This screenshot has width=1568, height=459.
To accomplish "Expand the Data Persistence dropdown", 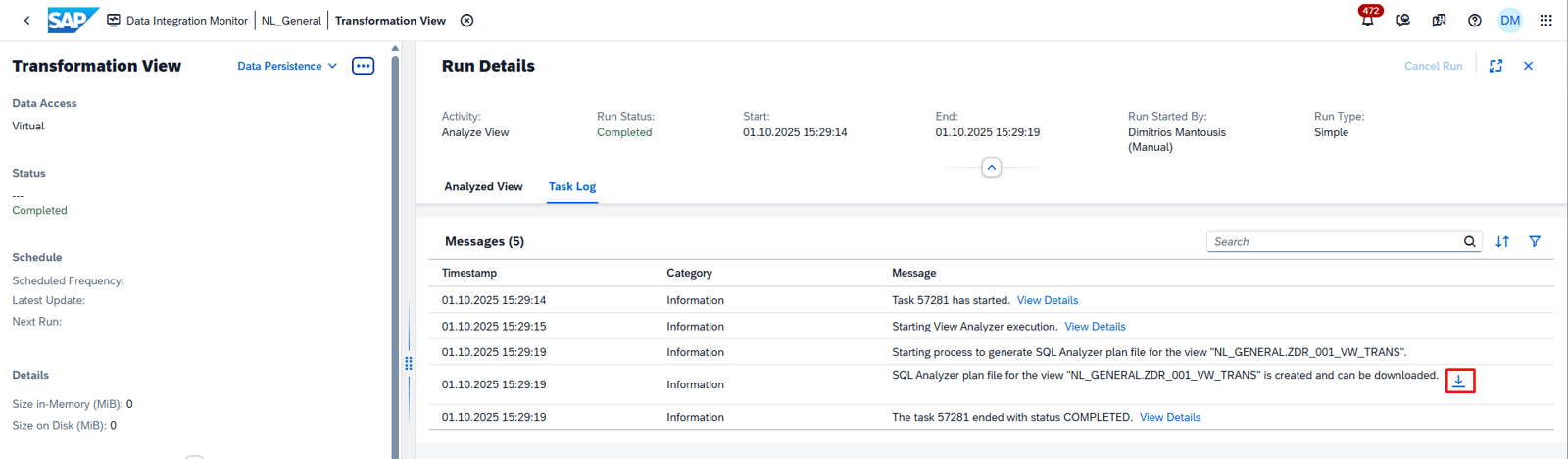I will 287,66.
